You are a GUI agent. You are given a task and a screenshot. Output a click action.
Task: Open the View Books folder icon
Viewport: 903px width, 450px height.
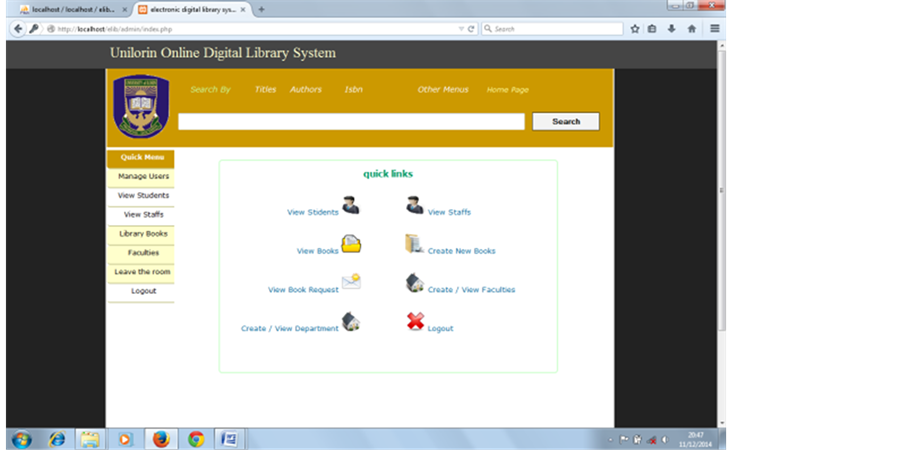point(351,244)
